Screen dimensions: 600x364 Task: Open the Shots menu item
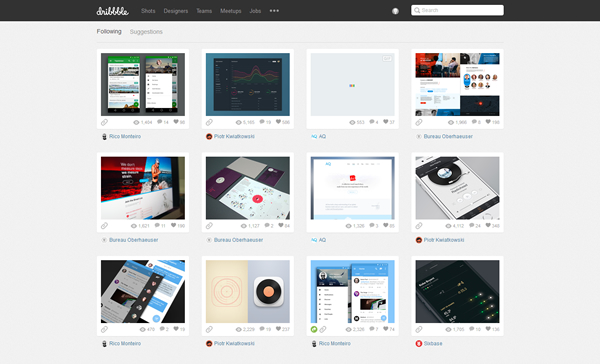(148, 11)
